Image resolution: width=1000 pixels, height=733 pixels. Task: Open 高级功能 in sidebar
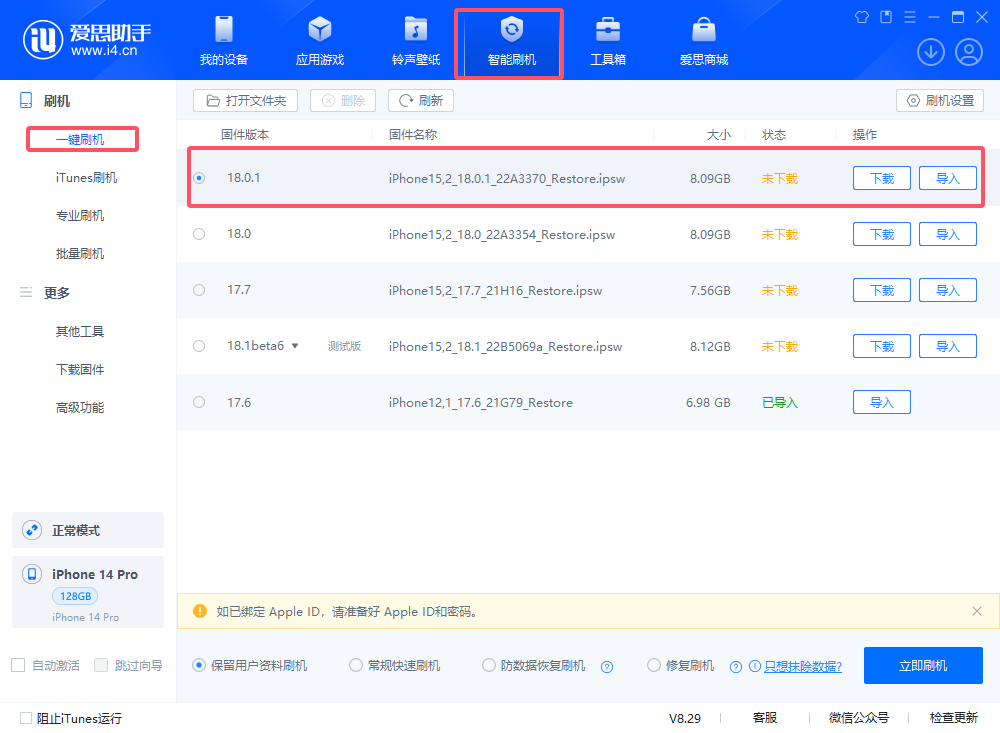80,408
